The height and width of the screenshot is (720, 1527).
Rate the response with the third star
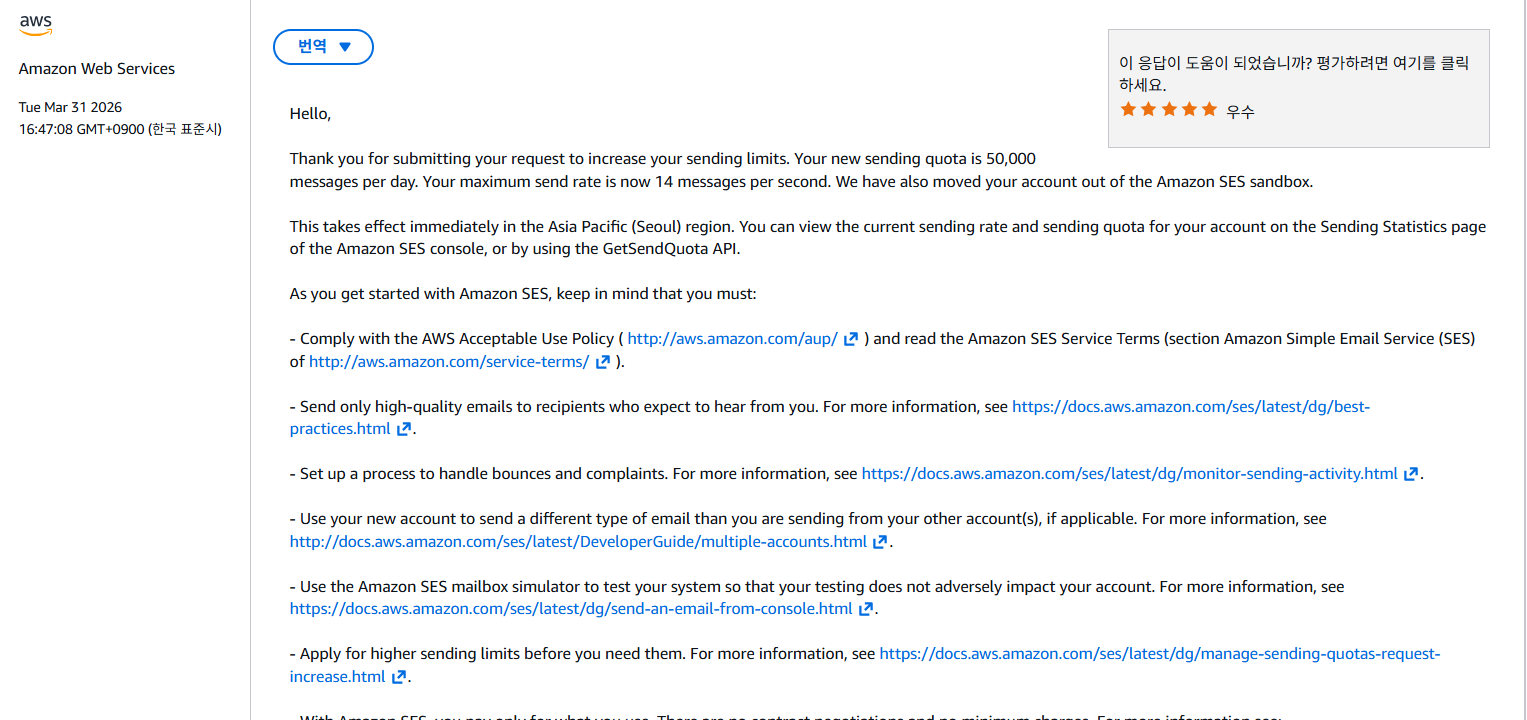(1169, 109)
